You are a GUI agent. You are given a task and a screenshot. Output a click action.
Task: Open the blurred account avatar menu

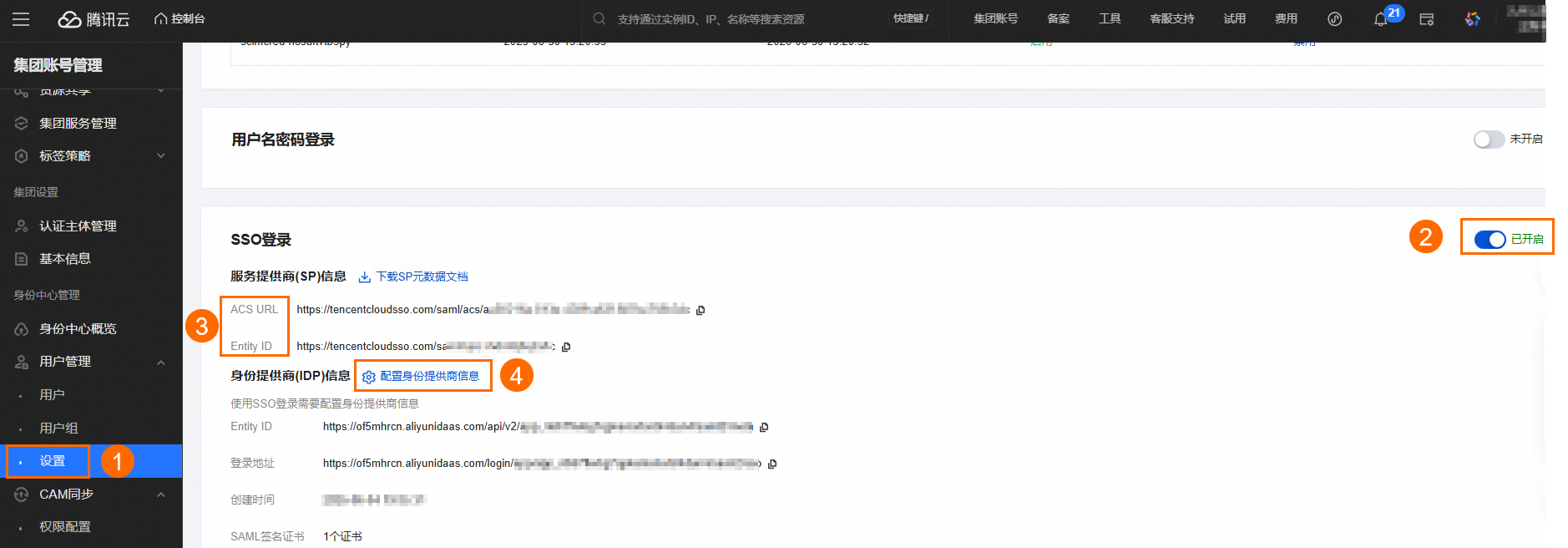[x=1525, y=18]
